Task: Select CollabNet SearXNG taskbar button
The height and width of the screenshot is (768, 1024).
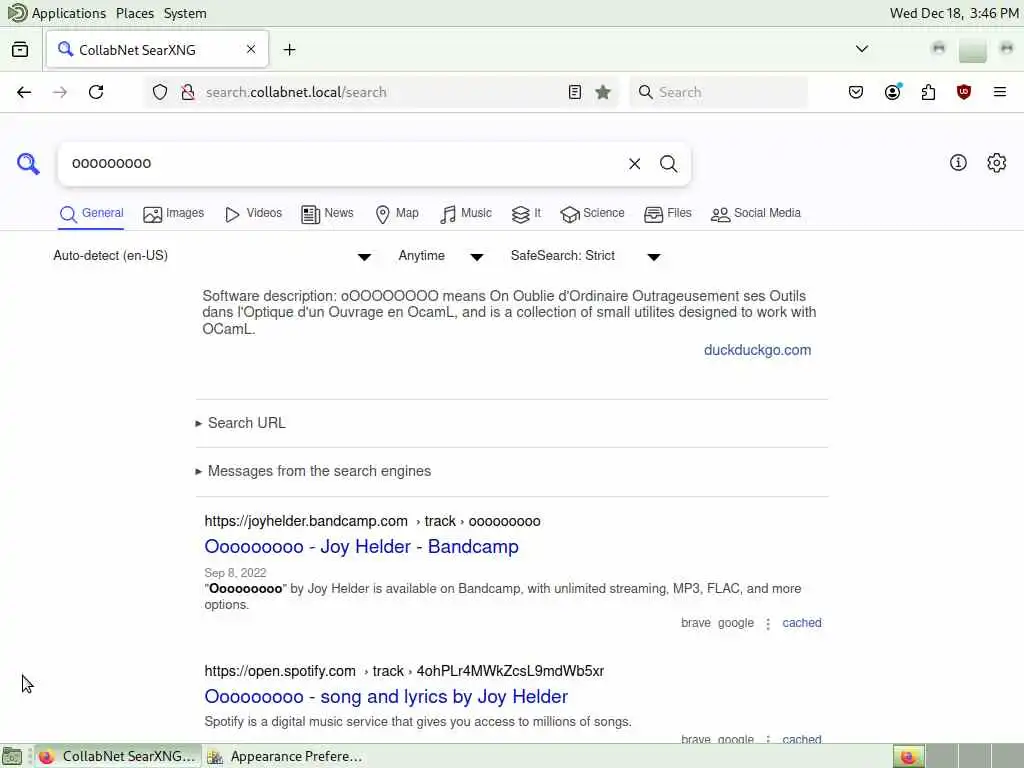Action: tap(118, 756)
